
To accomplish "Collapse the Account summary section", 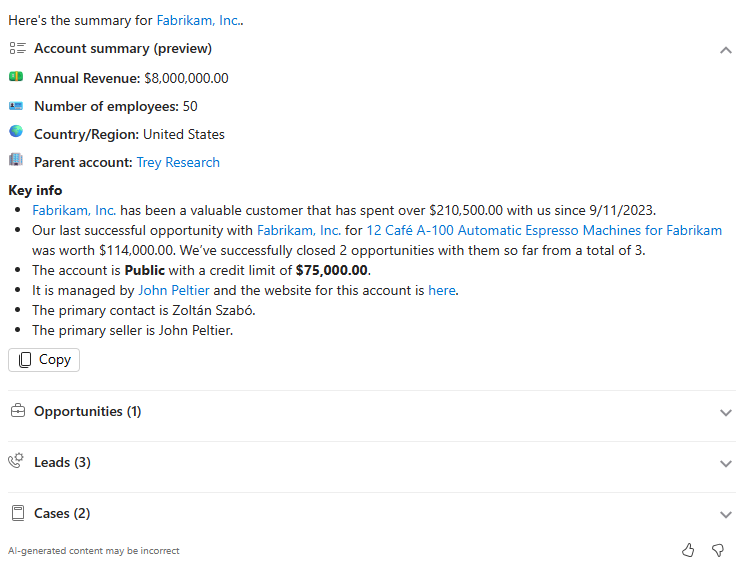I will click(726, 49).
